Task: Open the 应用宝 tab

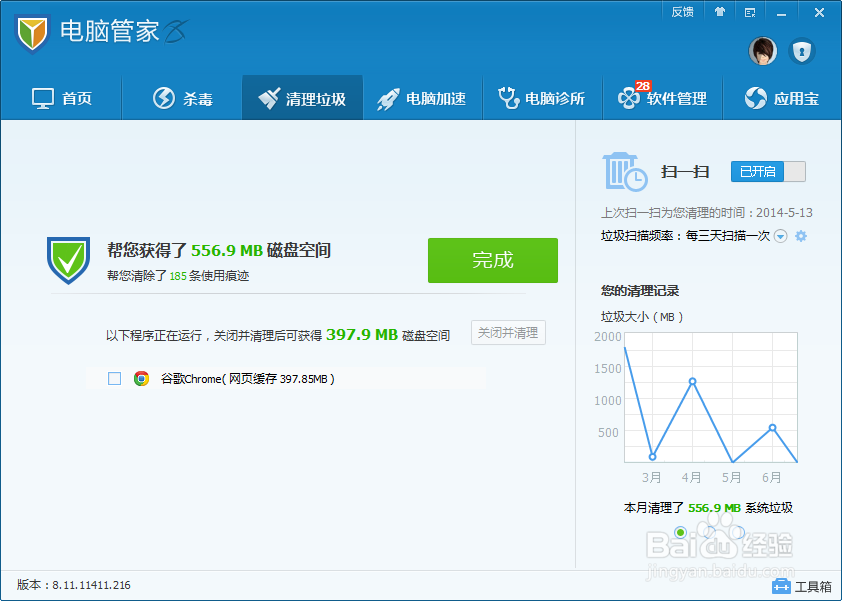Action: click(782, 98)
